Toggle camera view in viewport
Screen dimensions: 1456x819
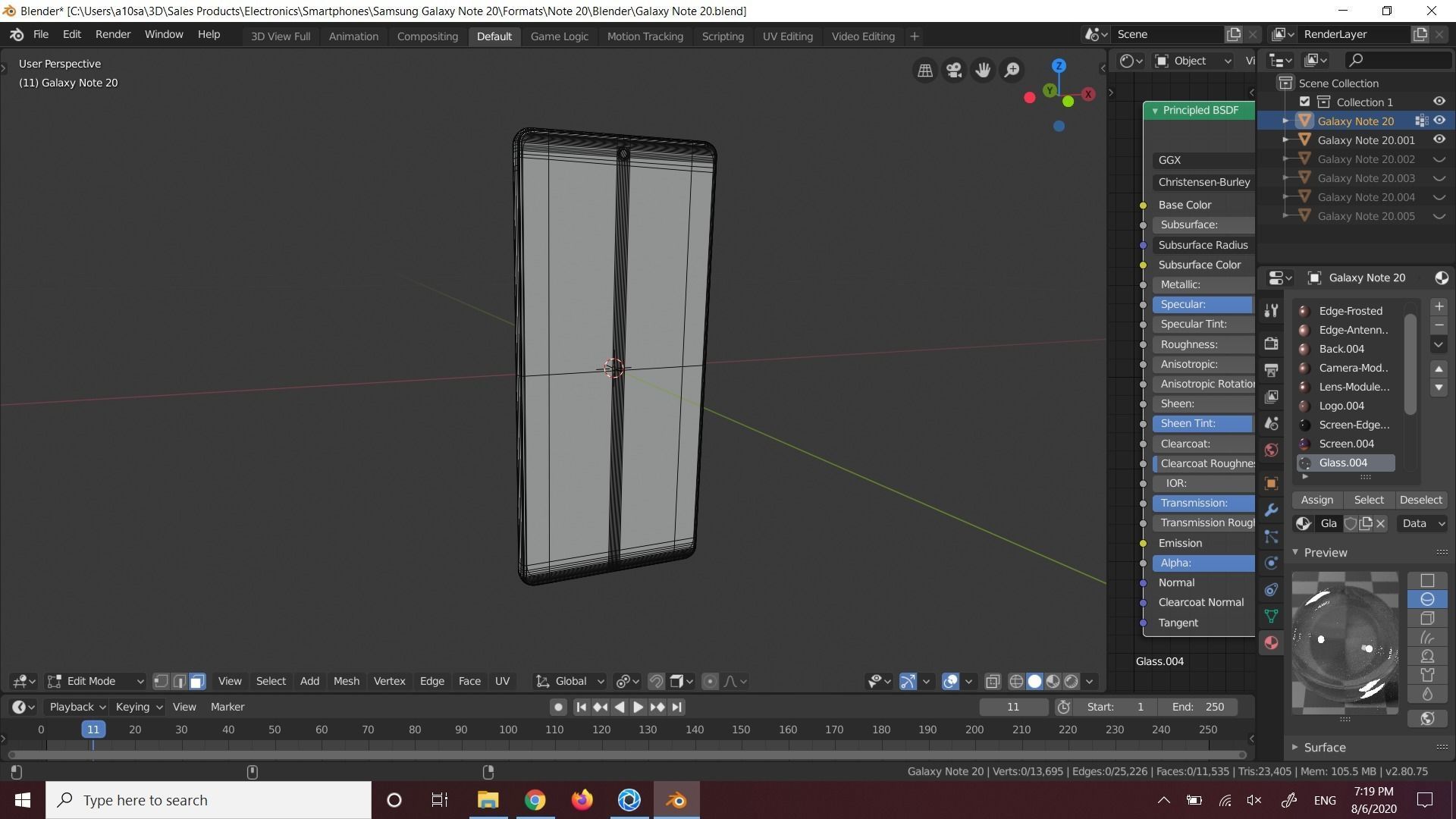(954, 70)
